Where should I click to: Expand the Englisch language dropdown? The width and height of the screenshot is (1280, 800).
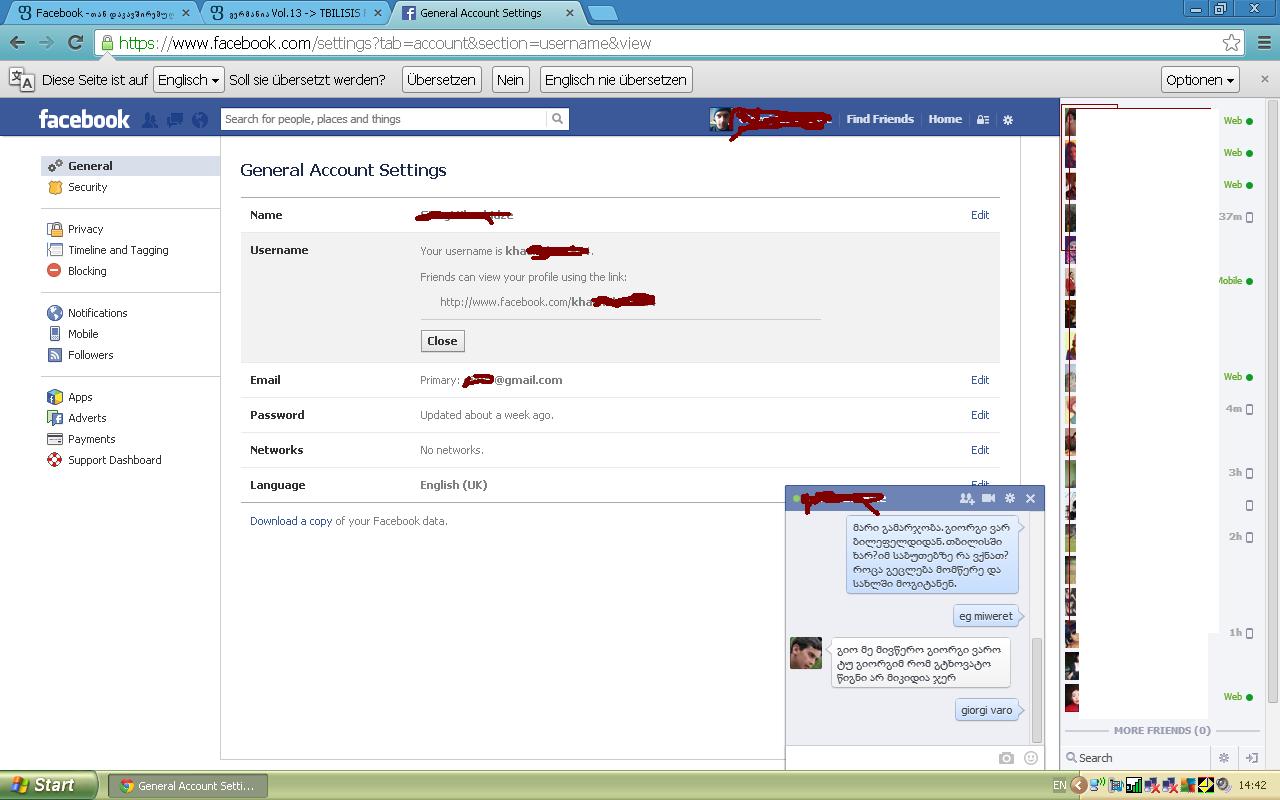[188, 80]
